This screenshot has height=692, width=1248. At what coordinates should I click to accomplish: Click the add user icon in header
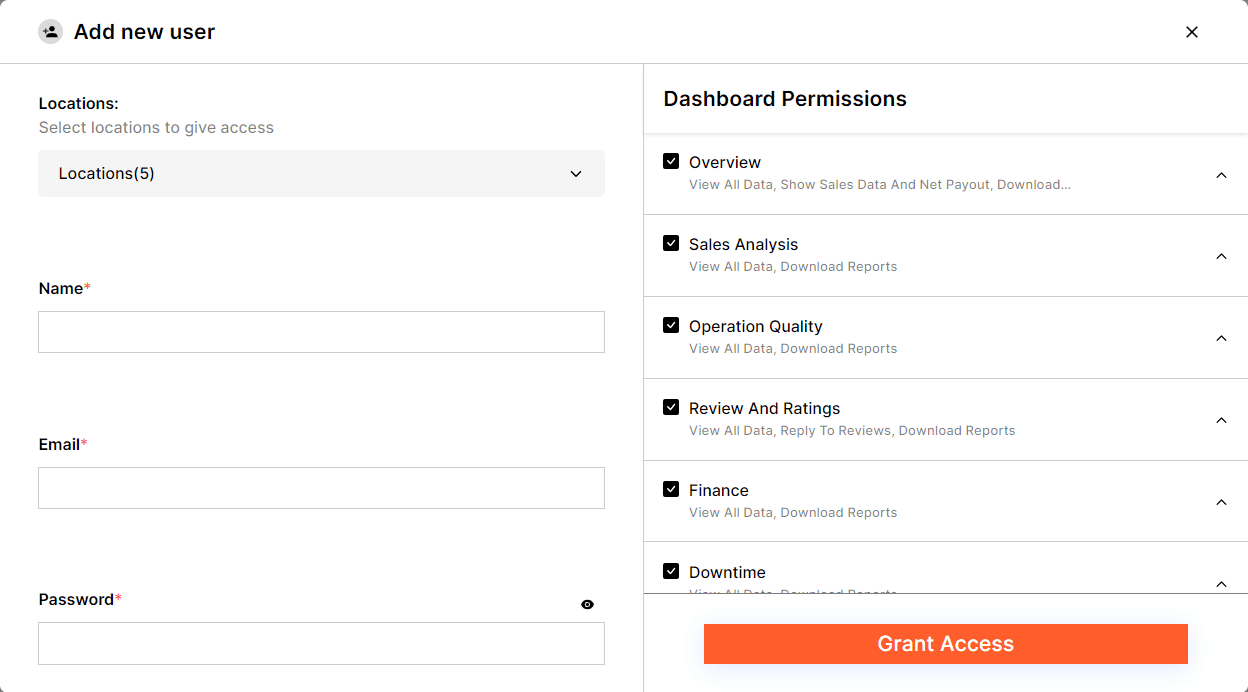pos(50,32)
